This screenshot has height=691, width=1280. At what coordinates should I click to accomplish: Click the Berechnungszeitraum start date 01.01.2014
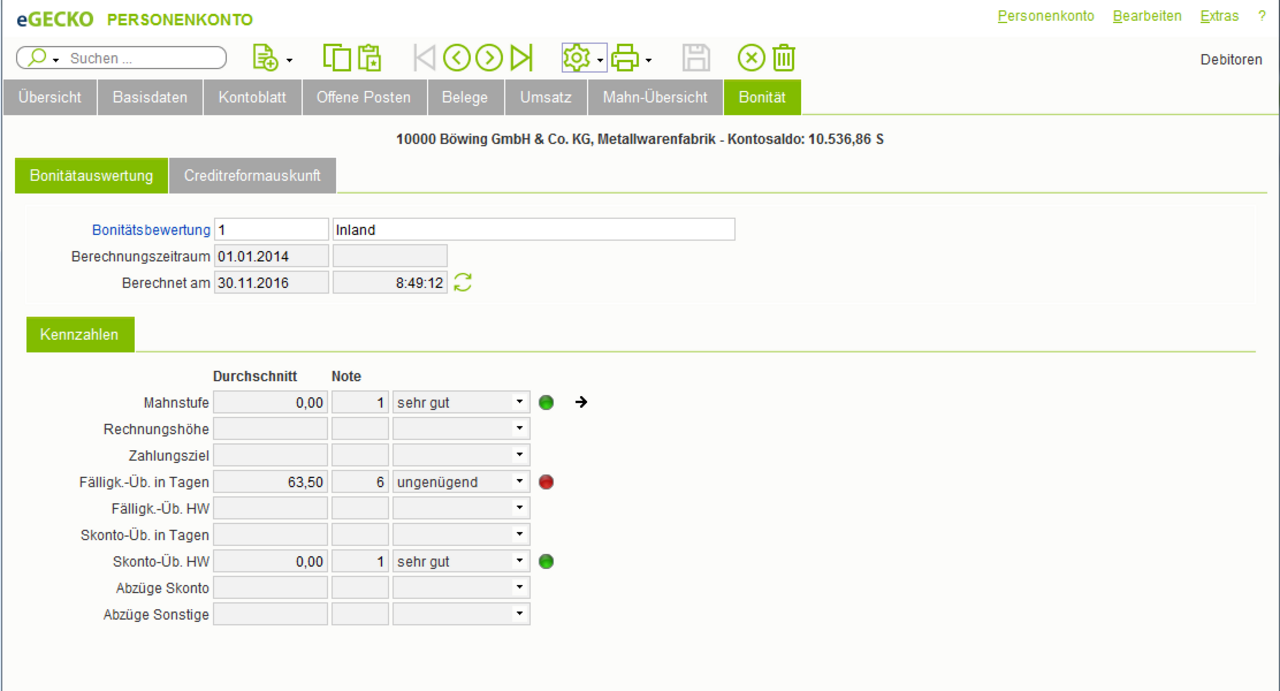(x=271, y=256)
